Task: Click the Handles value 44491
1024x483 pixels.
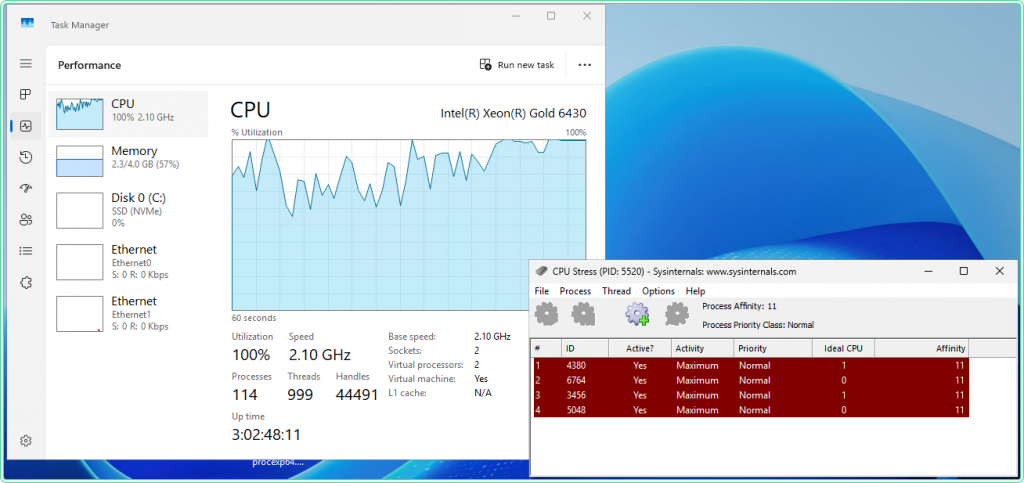Action: (x=357, y=395)
